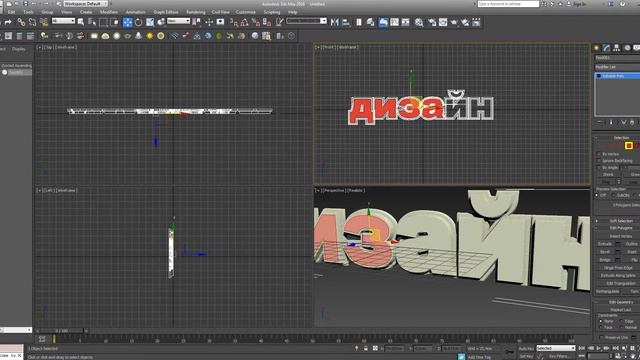
Task: Click the Mirror tool icon
Action: [335, 22]
